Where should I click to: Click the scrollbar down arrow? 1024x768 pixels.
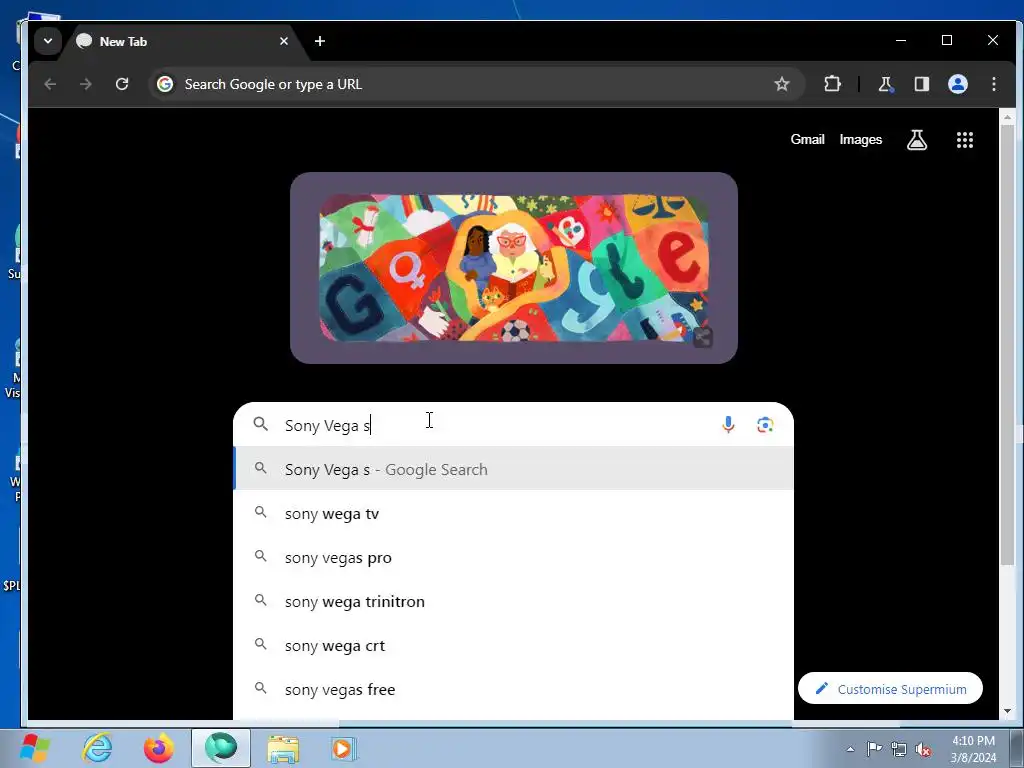point(1007,711)
